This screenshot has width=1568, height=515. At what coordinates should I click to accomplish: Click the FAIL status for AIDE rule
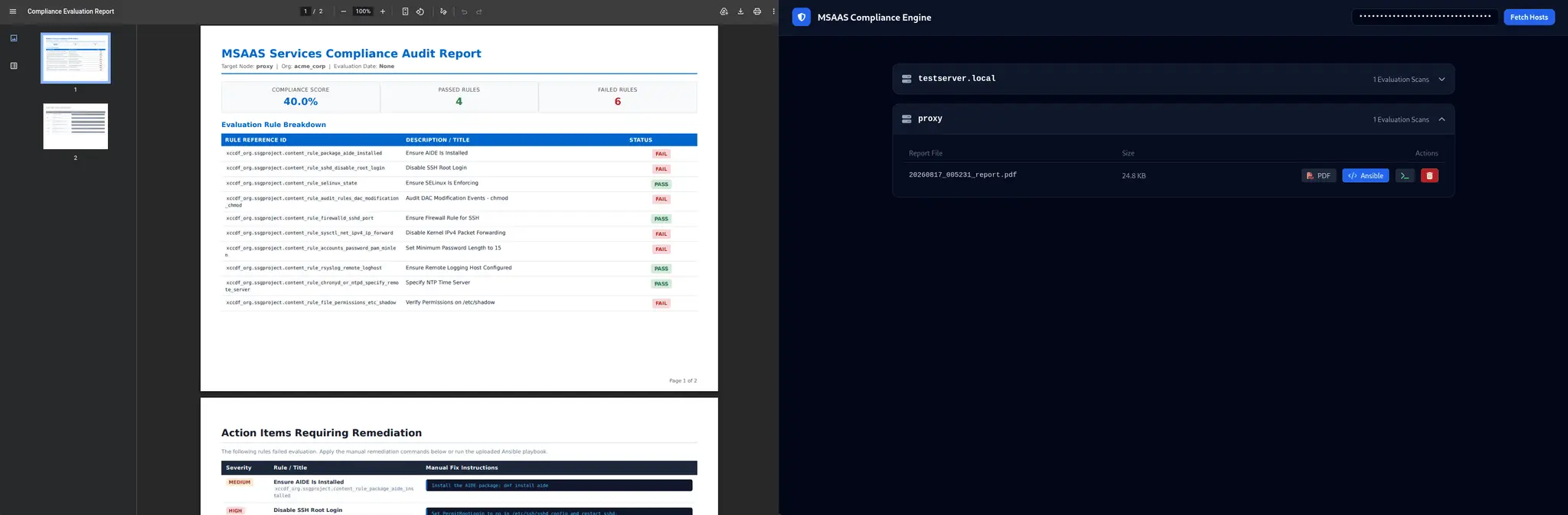661,154
